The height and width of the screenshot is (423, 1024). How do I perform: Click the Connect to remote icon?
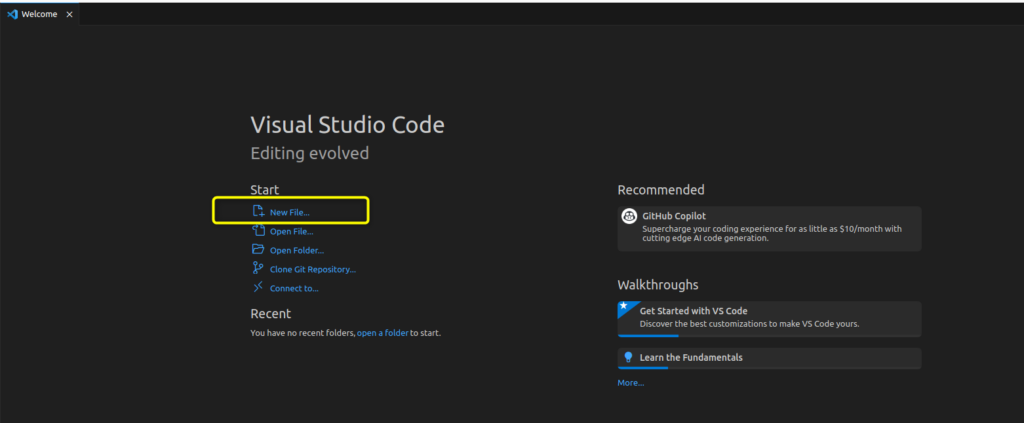pyautogui.click(x=258, y=288)
